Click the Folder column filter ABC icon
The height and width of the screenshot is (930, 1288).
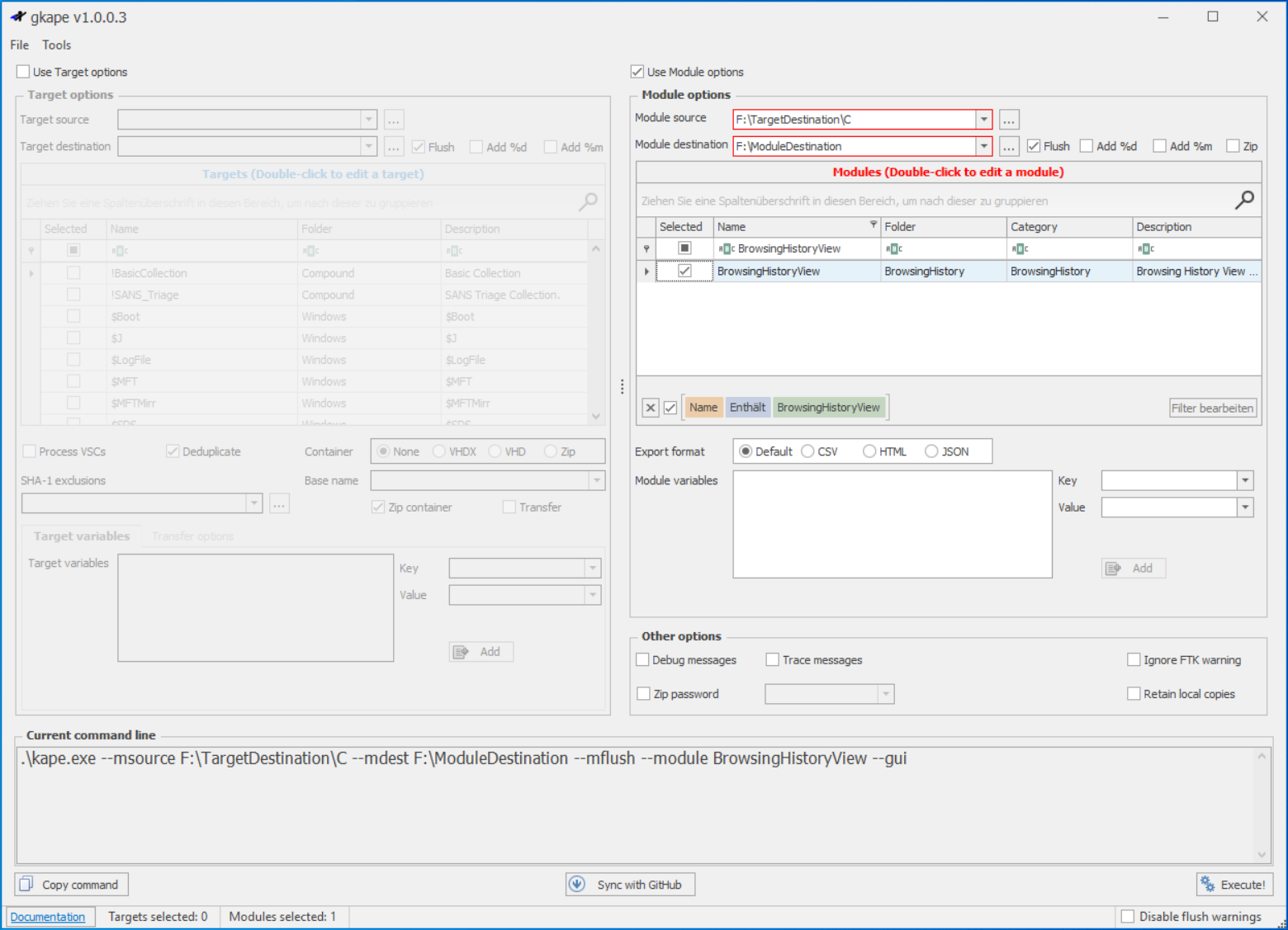click(x=894, y=248)
